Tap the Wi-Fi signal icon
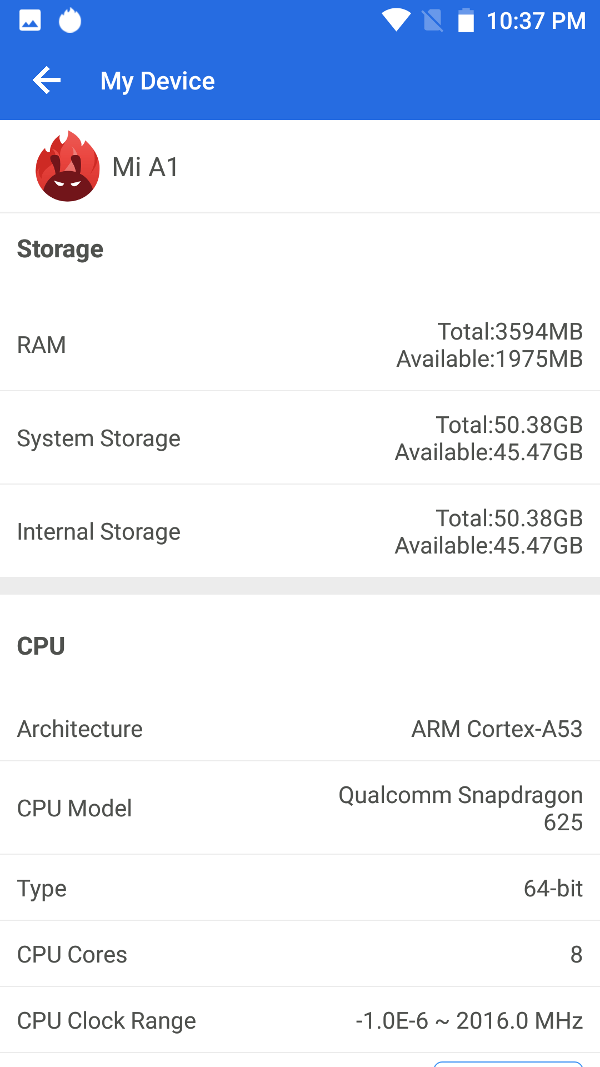The height and width of the screenshot is (1067, 600). click(396, 20)
